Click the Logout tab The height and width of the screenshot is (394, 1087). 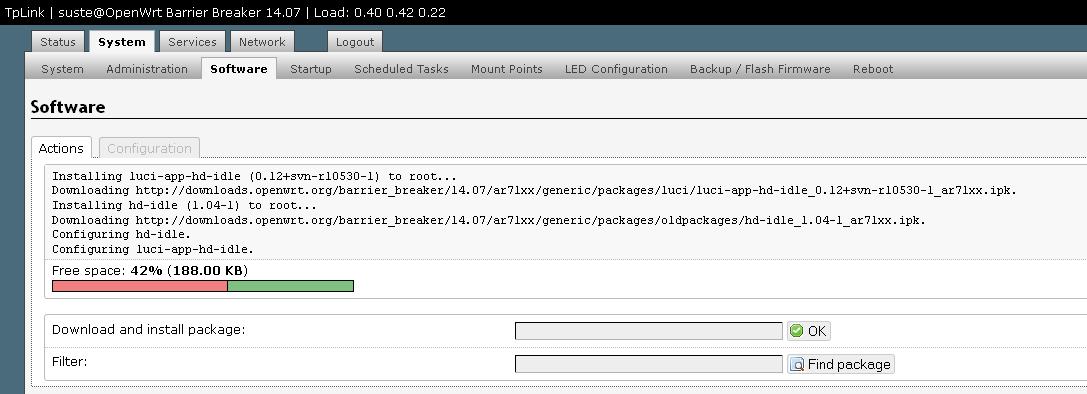[x=355, y=42]
